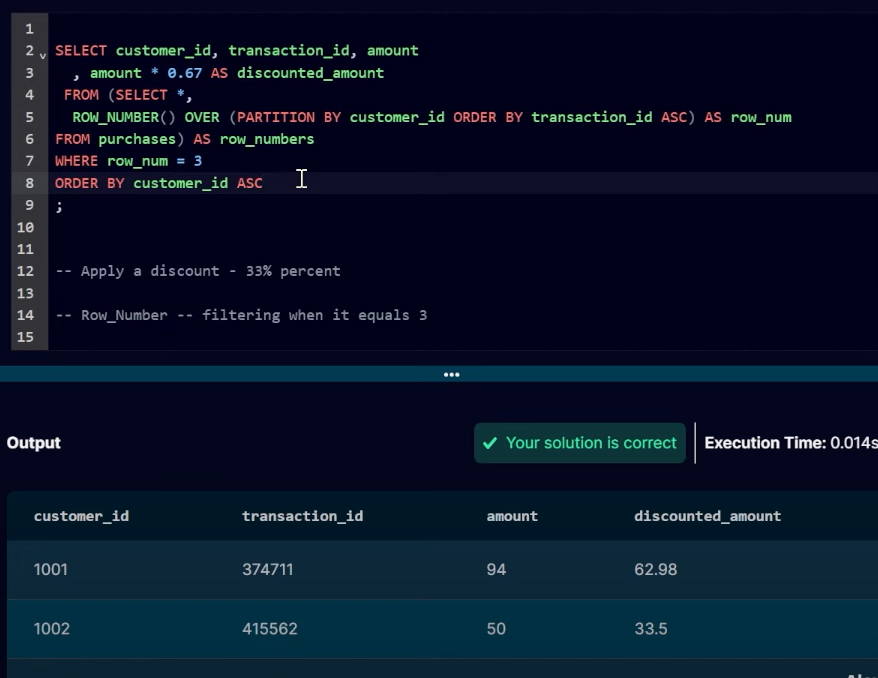Click 'FROM (SELECT *,' text on line 4

128,95
